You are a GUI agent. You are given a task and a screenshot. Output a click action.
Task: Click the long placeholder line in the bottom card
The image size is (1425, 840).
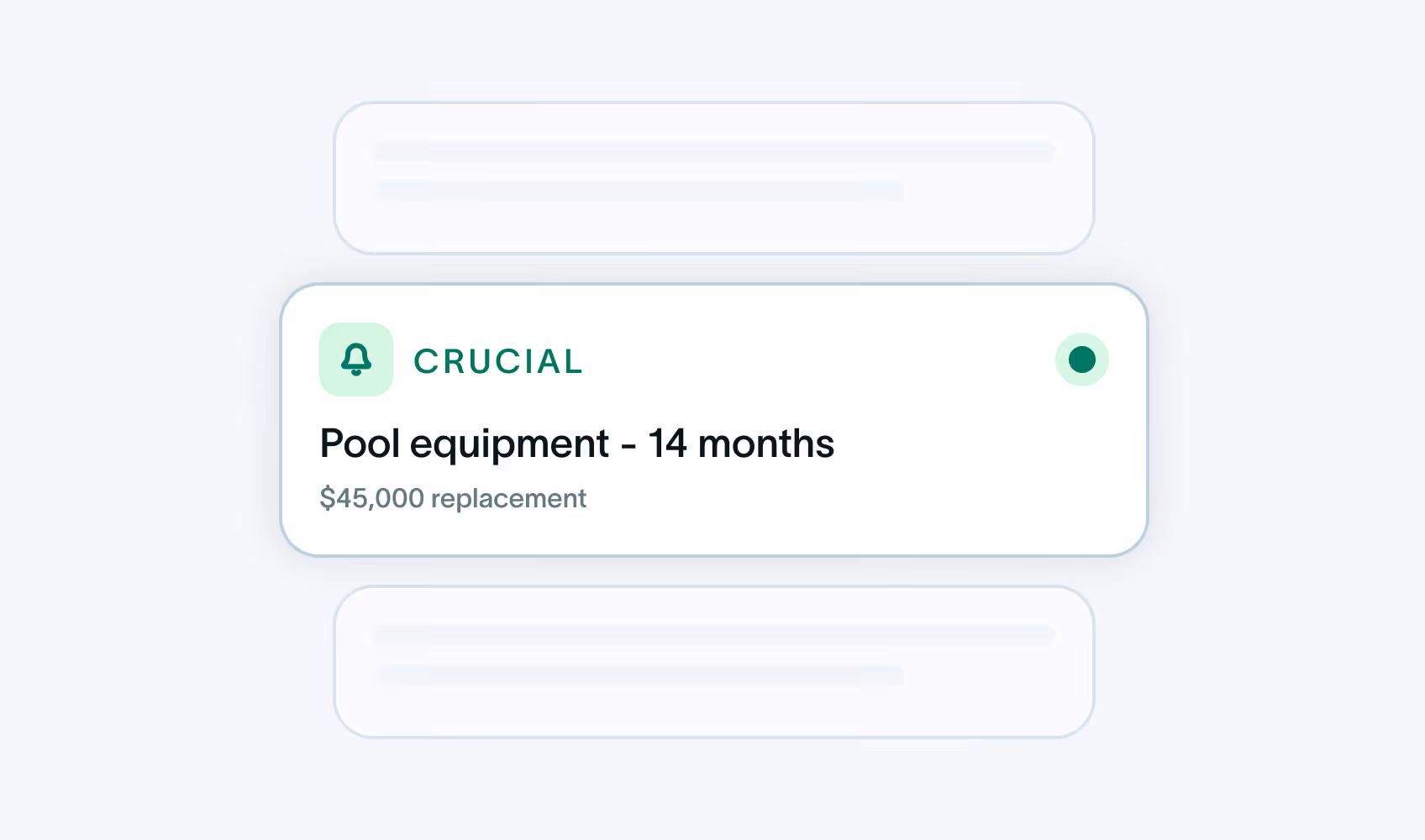[x=714, y=635]
